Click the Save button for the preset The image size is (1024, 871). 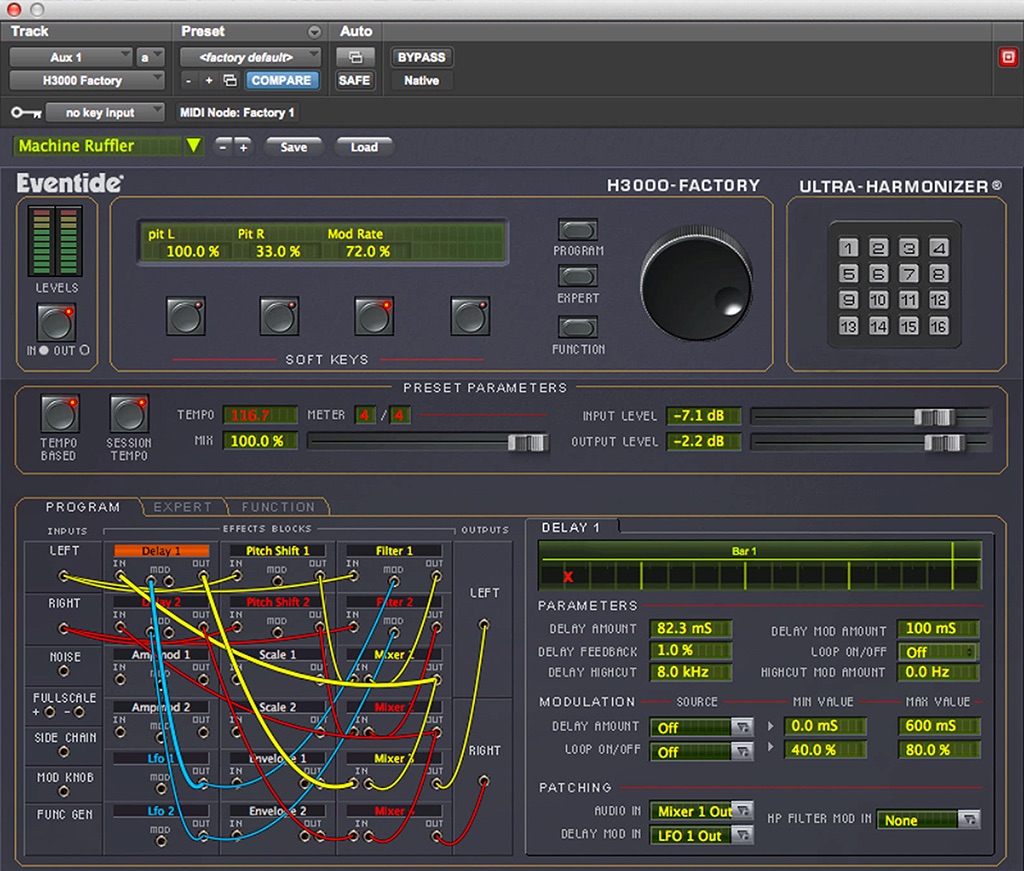(294, 146)
